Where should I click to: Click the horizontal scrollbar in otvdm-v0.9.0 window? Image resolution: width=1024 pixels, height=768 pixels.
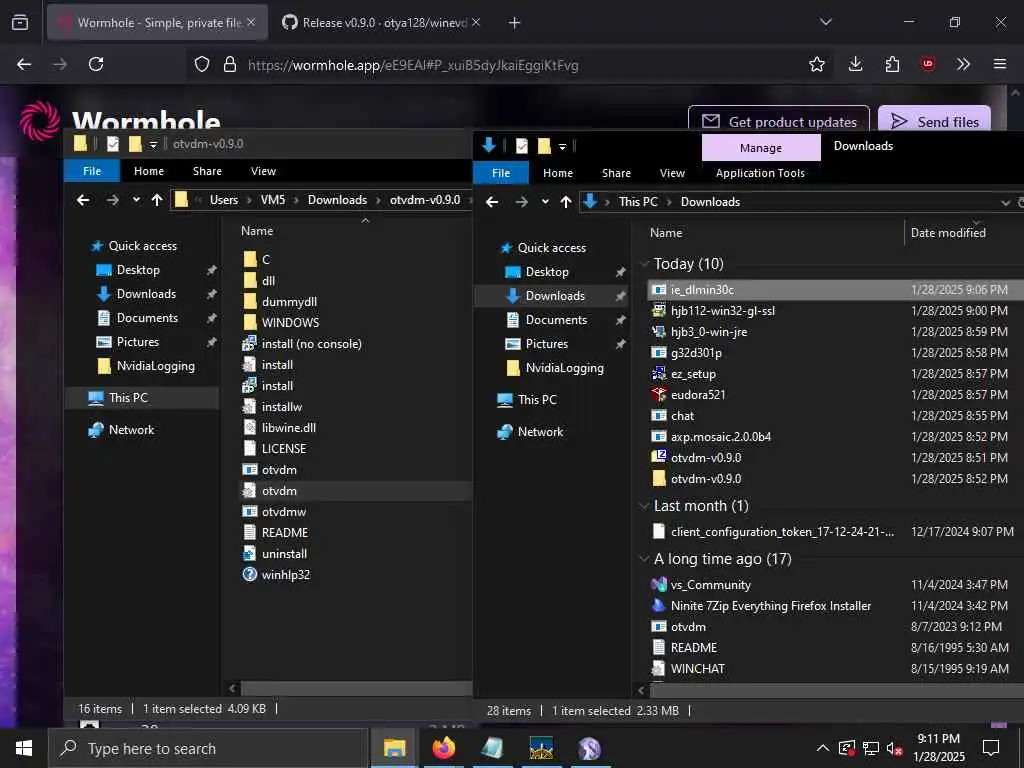(x=355, y=688)
